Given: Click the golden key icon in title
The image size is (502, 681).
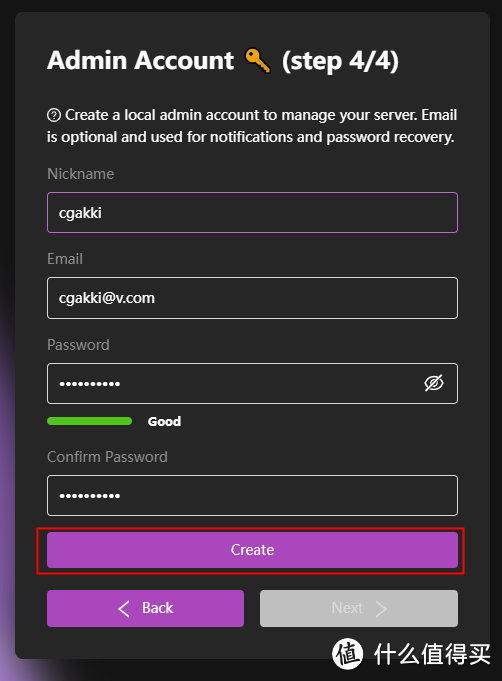Looking at the screenshot, I should (258, 61).
